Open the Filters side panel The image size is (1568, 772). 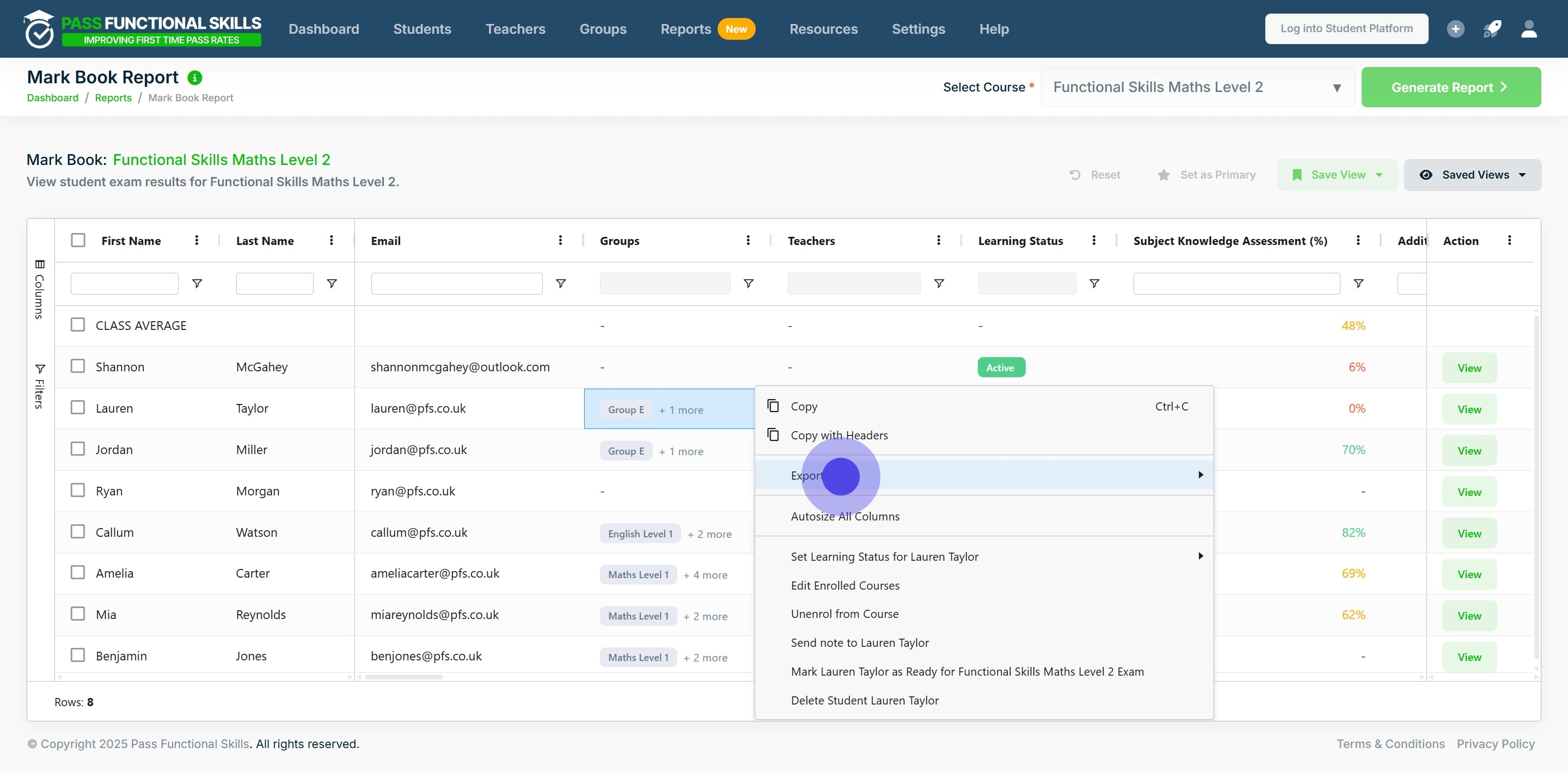(40, 386)
